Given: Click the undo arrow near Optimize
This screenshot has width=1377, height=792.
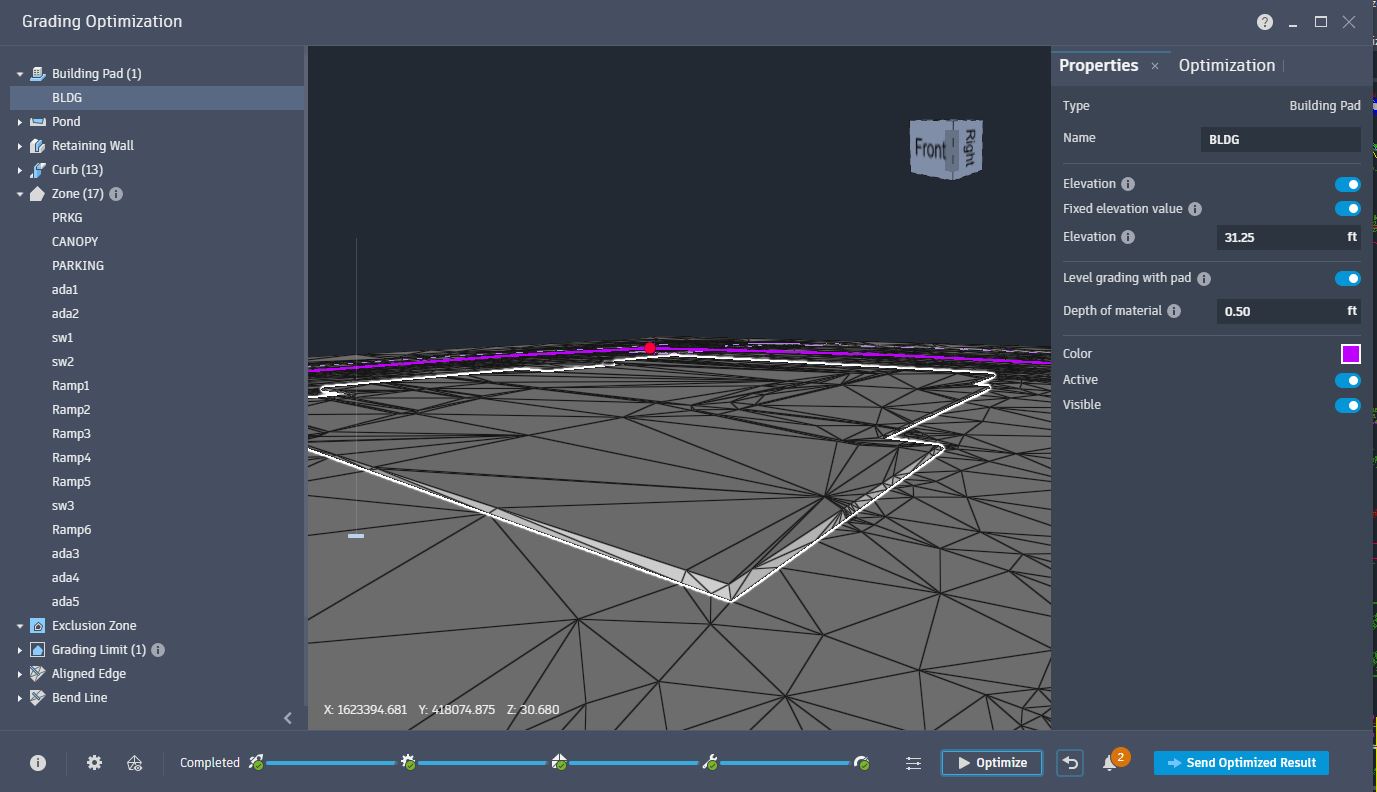Looking at the screenshot, I should pyautogui.click(x=1069, y=762).
